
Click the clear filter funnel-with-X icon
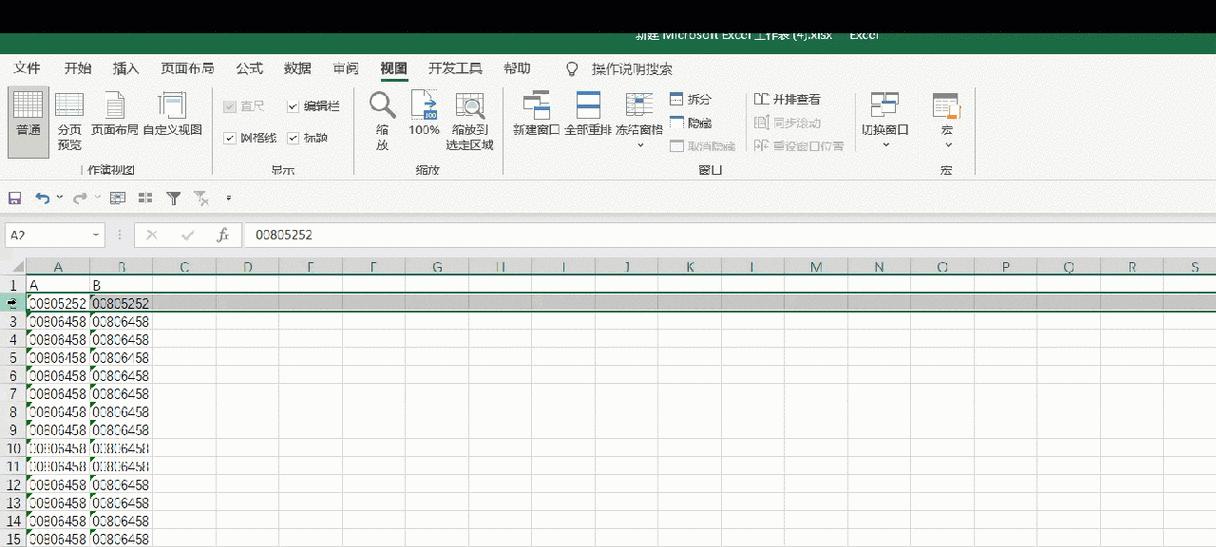tap(201, 198)
